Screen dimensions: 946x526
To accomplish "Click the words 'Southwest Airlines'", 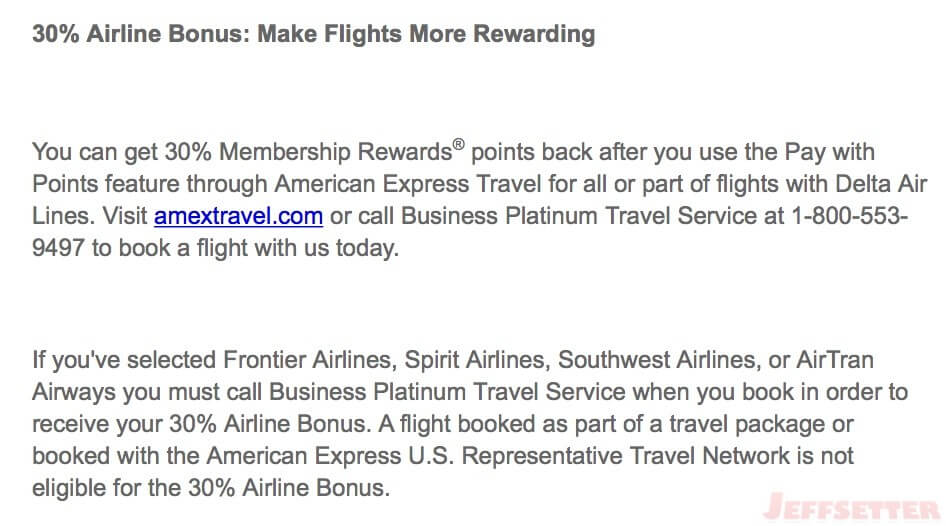I will click(659, 360).
